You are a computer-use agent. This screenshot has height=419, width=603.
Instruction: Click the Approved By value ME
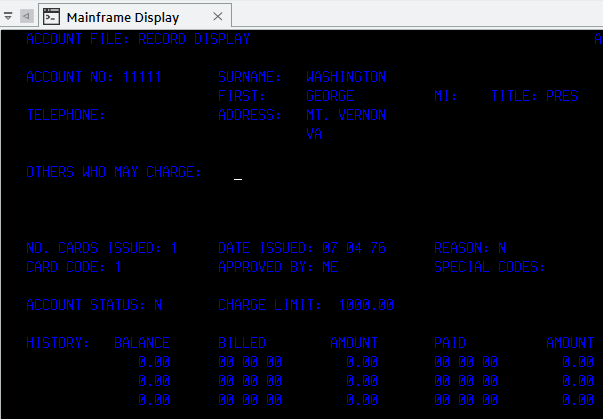click(330, 267)
